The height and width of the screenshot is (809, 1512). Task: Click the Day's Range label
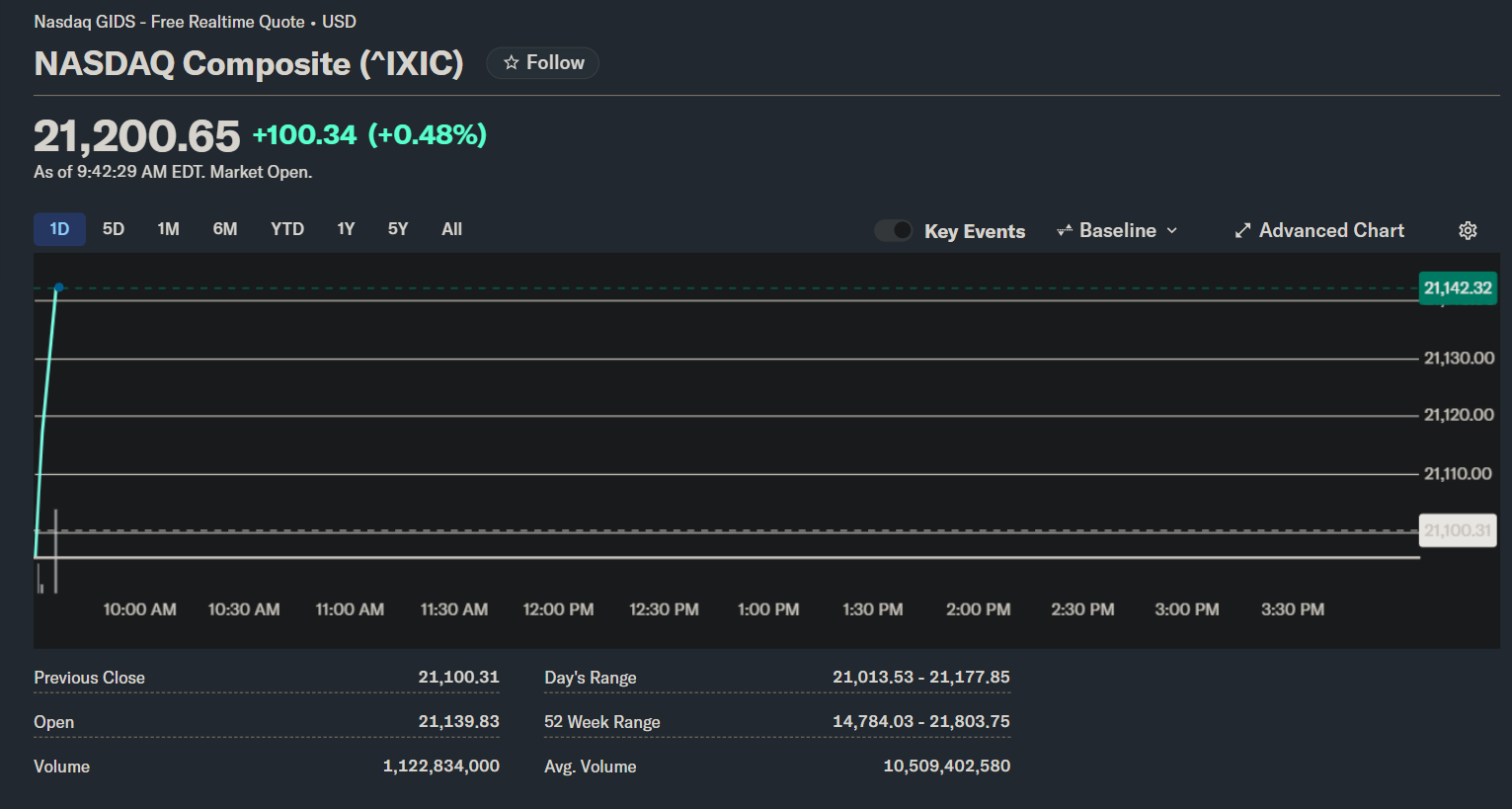[591, 678]
